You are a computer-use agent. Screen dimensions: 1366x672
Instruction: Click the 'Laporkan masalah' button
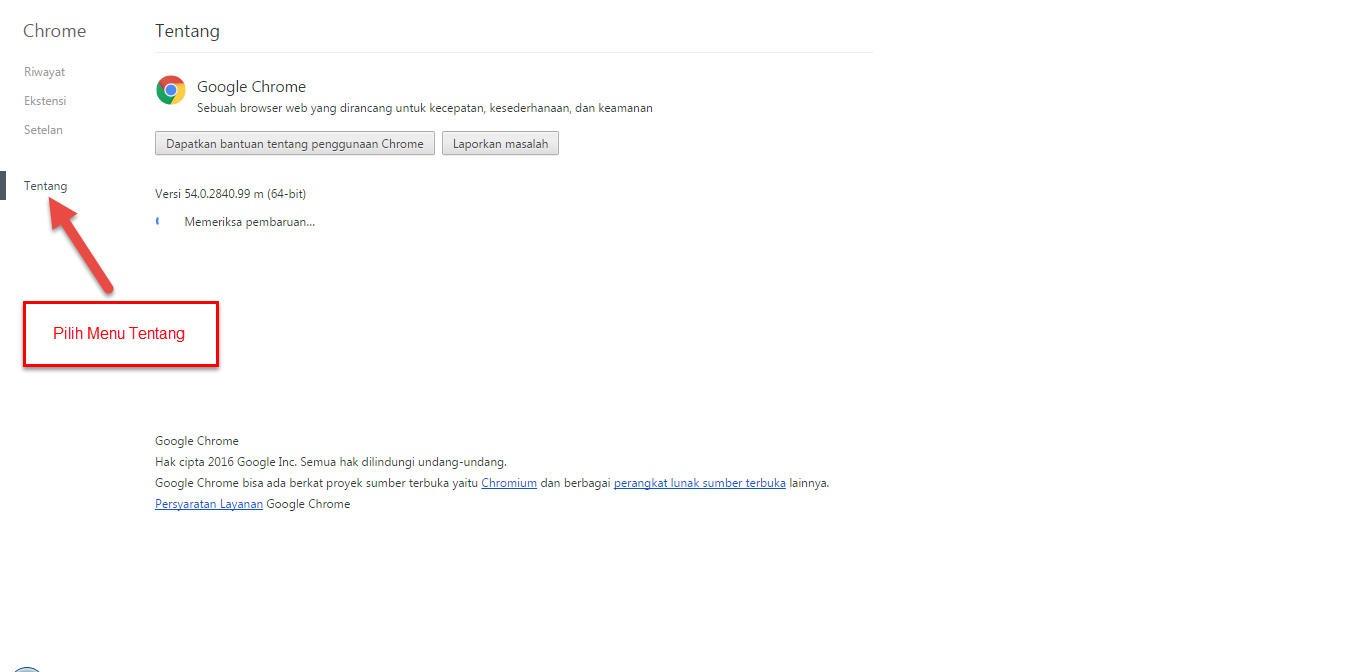click(500, 143)
